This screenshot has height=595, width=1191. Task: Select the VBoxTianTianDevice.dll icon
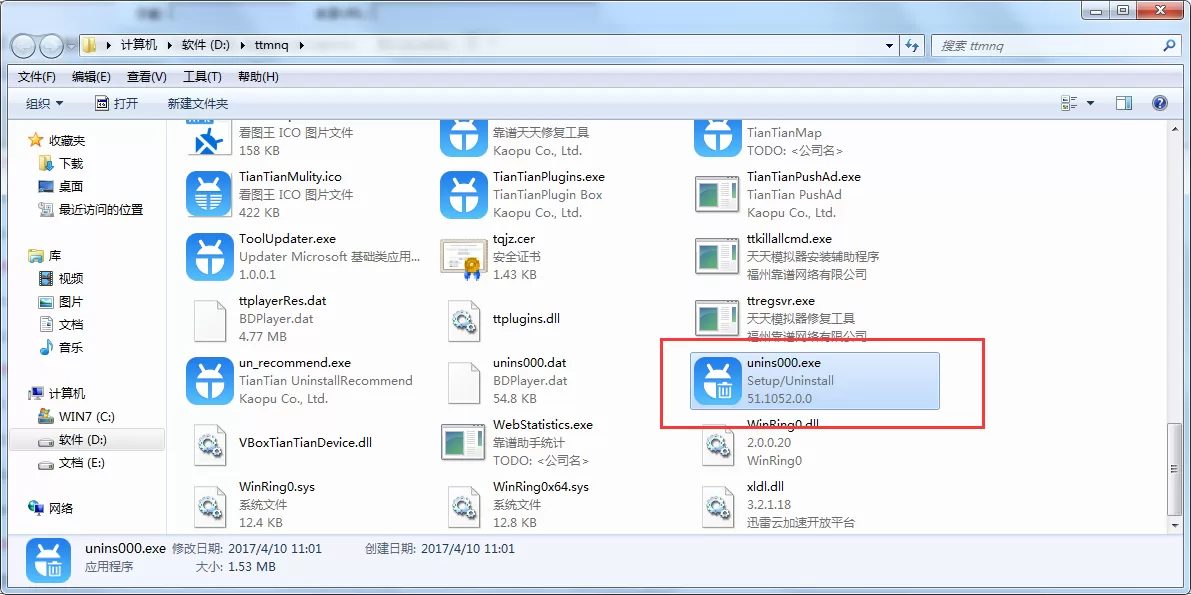[209, 443]
